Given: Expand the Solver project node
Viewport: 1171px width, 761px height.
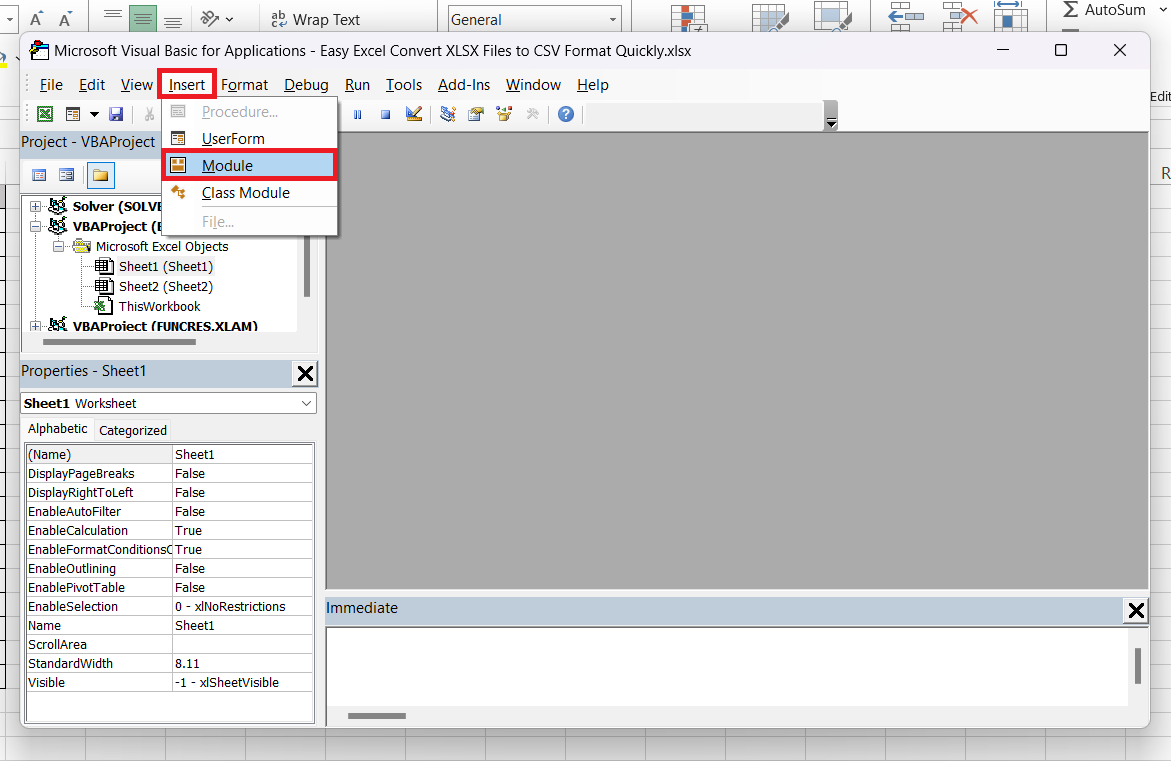Looking at the screenshot, I should (35, 206).
